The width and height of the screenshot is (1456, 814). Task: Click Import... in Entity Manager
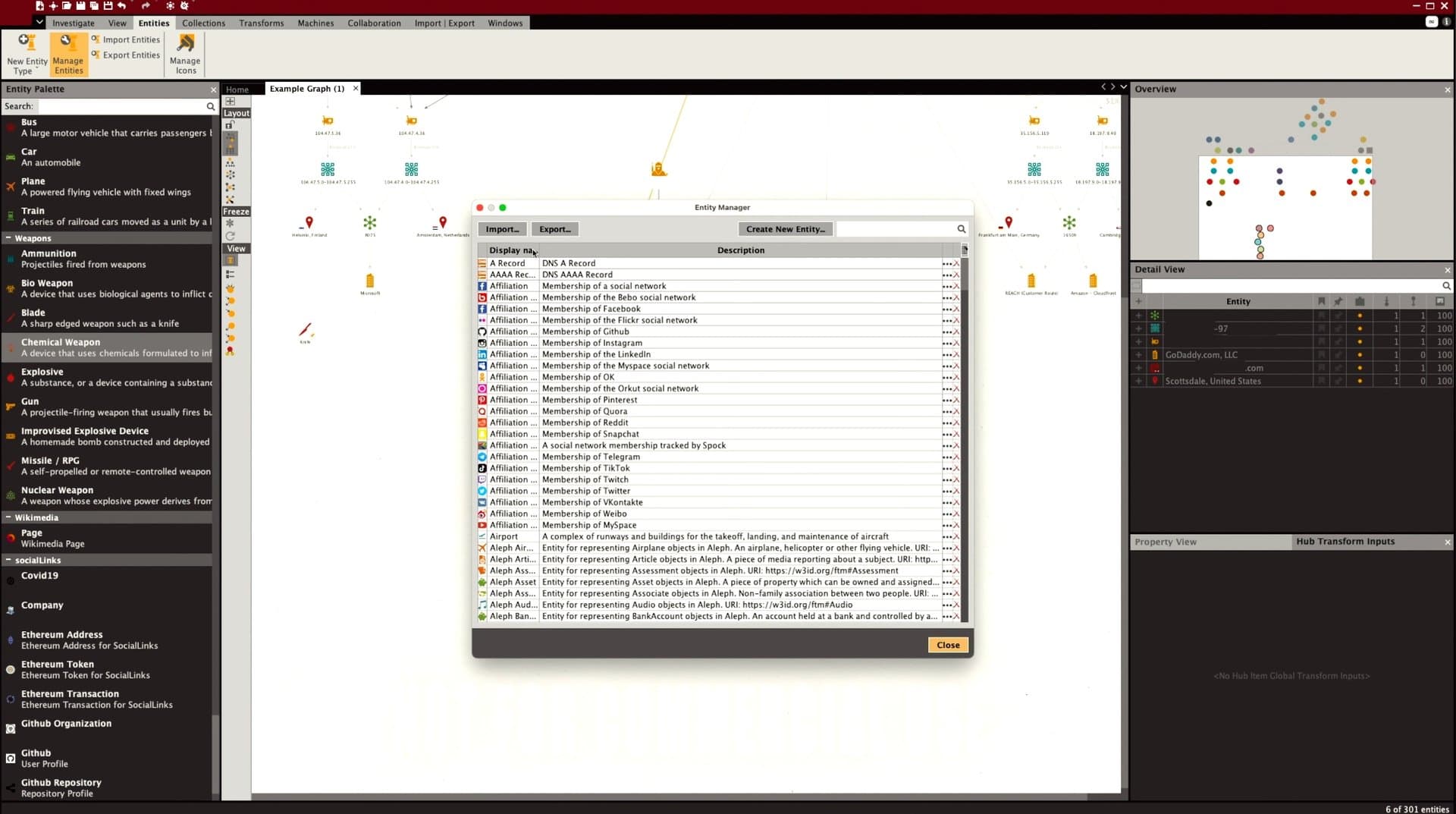tap(502, 229)
